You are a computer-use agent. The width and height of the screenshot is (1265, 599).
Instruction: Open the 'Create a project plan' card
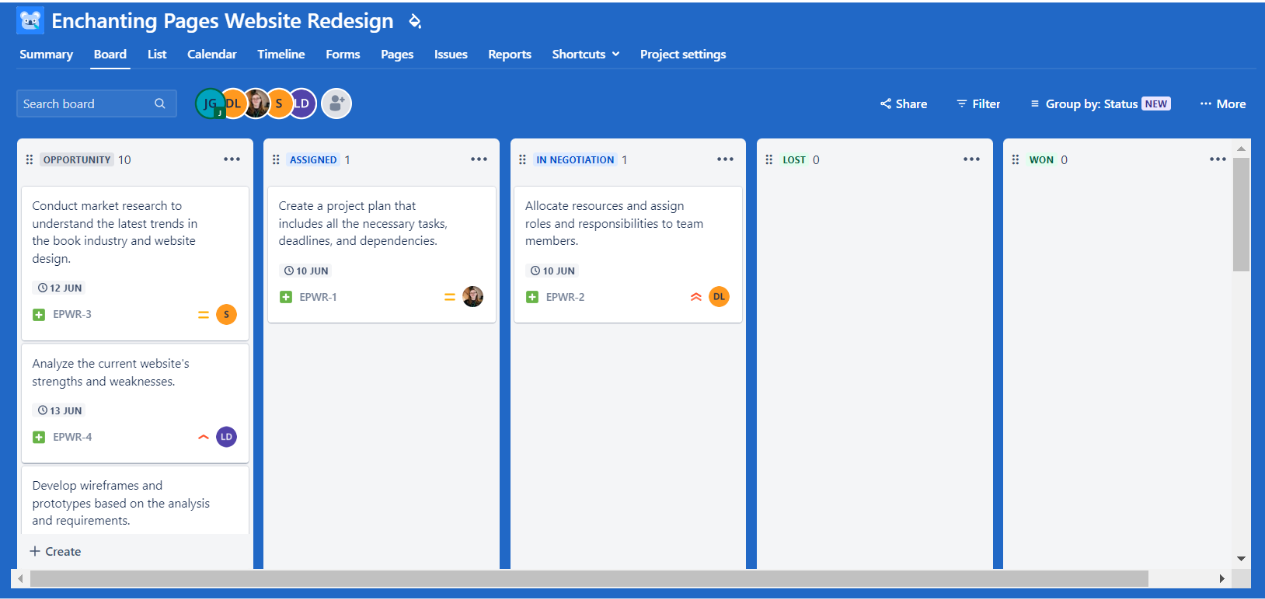[x=382, y=254]
